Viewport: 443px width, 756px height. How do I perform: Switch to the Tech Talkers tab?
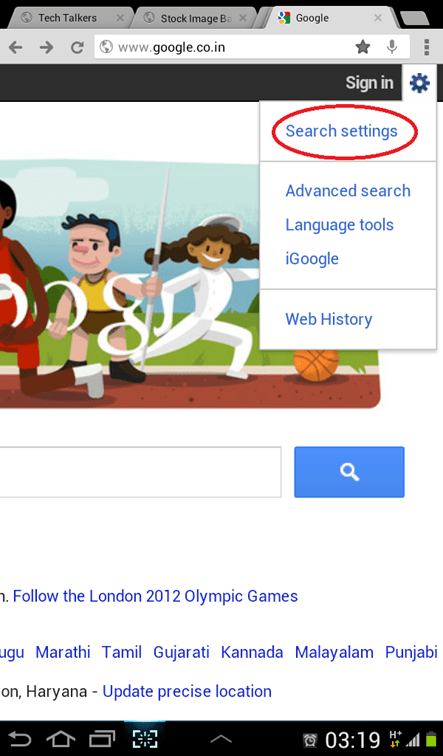coord(67,18)
